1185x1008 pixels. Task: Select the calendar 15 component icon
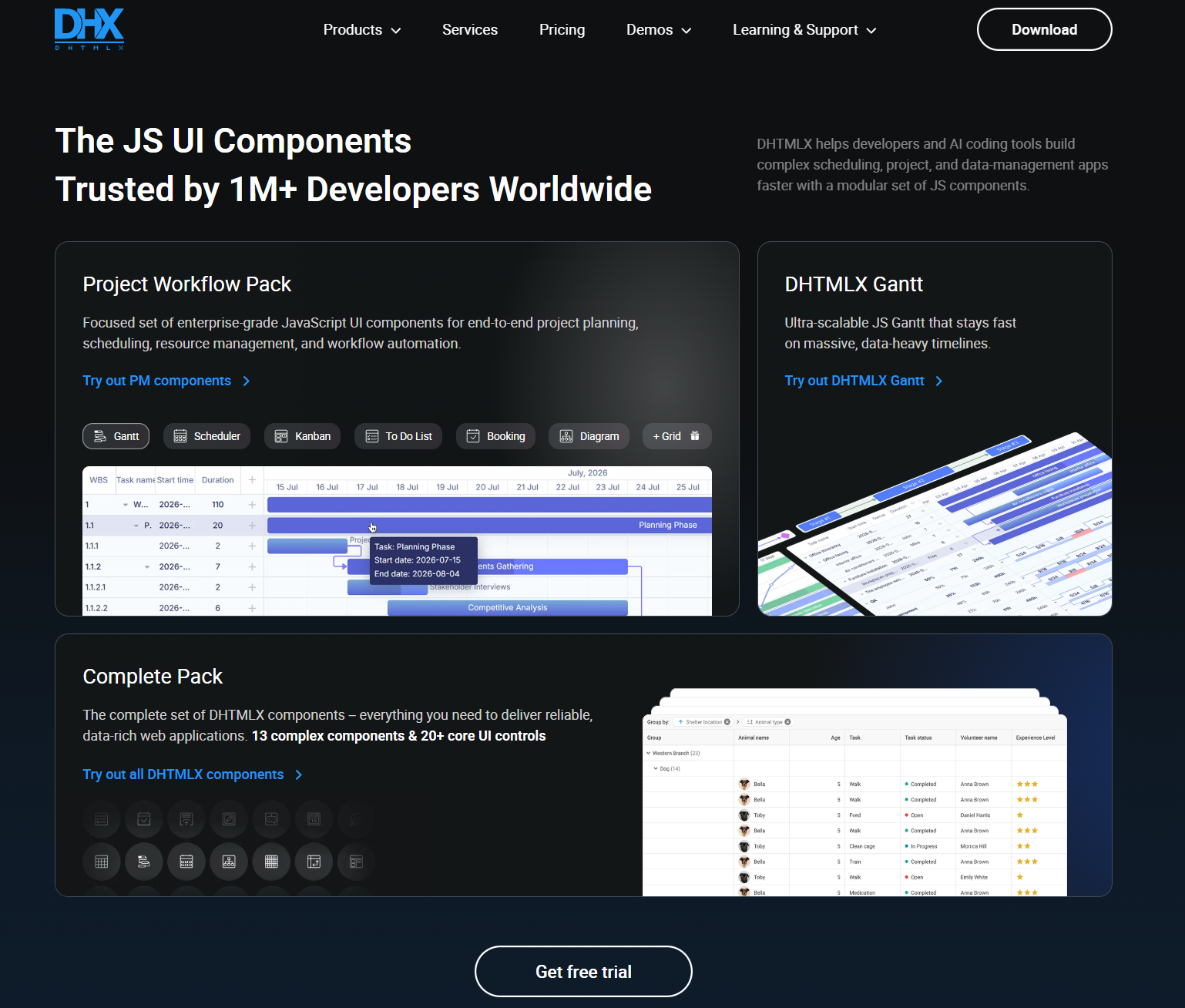314,819
